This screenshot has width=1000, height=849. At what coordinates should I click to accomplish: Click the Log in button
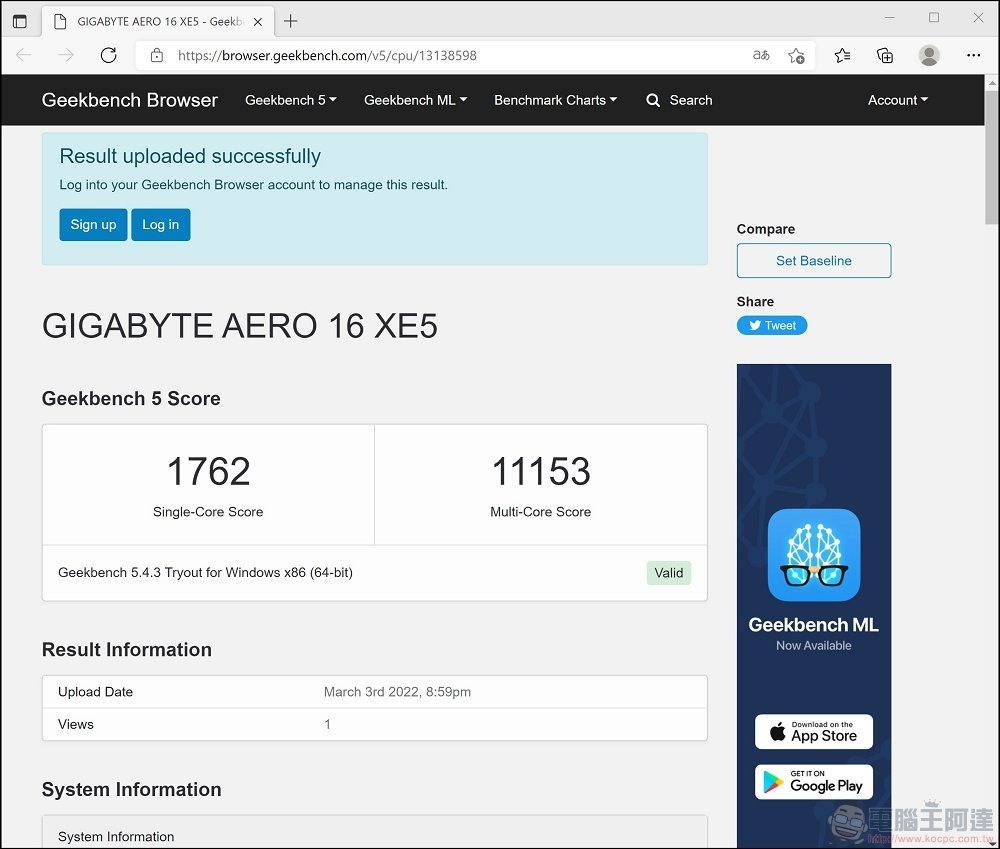point(161,225)
